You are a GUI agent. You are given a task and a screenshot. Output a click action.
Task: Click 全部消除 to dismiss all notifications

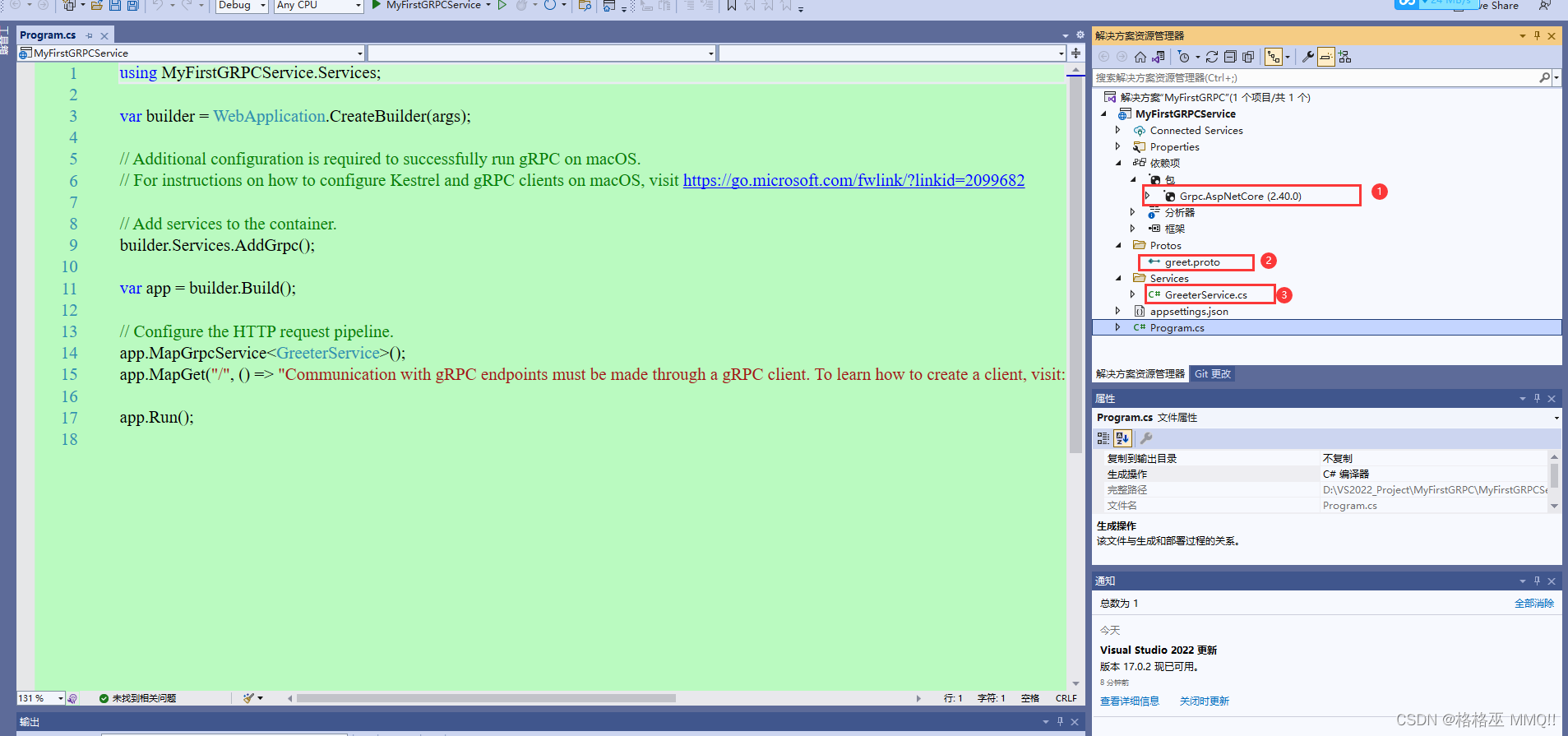click(x=1534, y=604)
